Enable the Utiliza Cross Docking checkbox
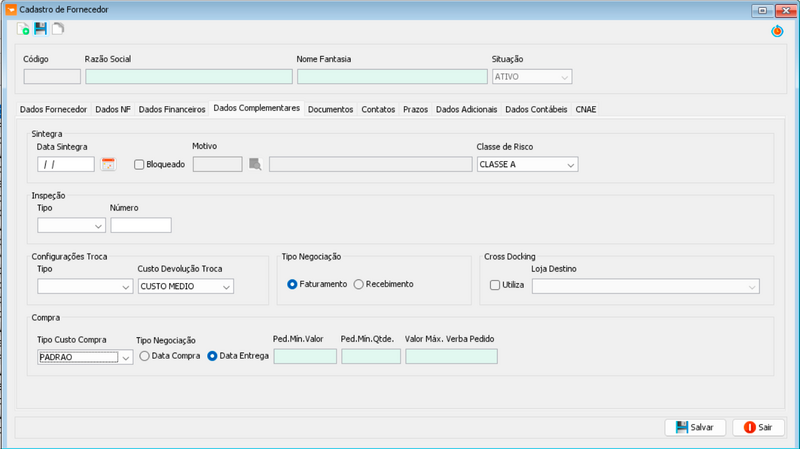 (x=495, y=285)
